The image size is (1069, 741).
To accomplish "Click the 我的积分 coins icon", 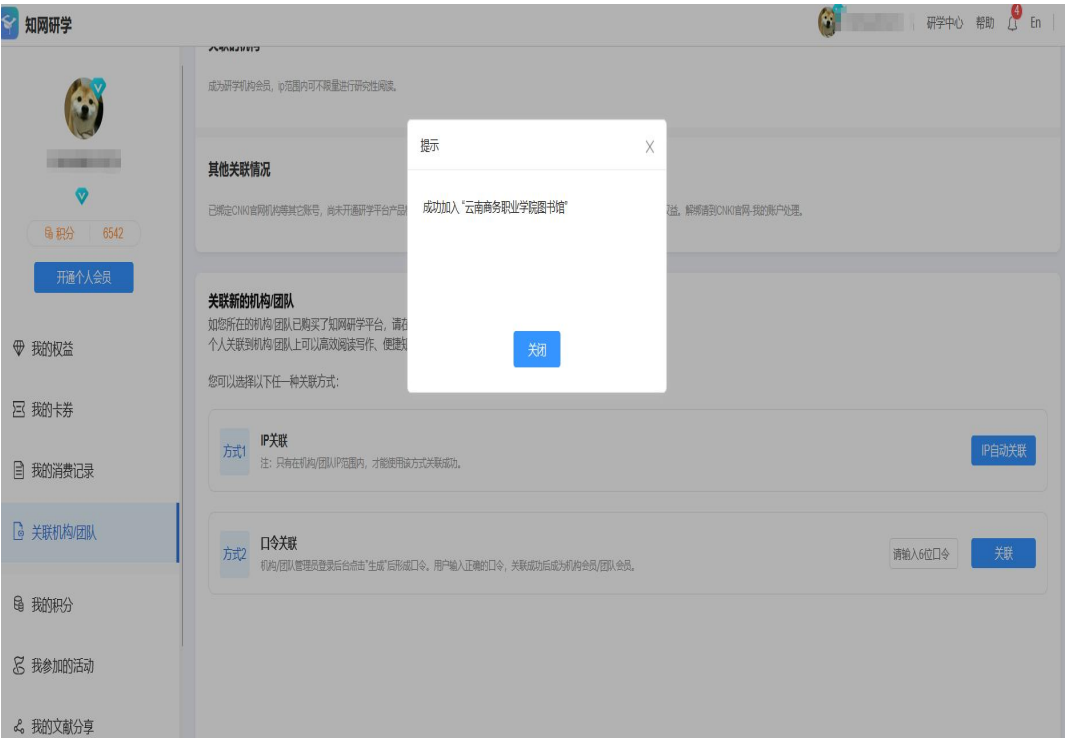I will [x=18, y=605].
